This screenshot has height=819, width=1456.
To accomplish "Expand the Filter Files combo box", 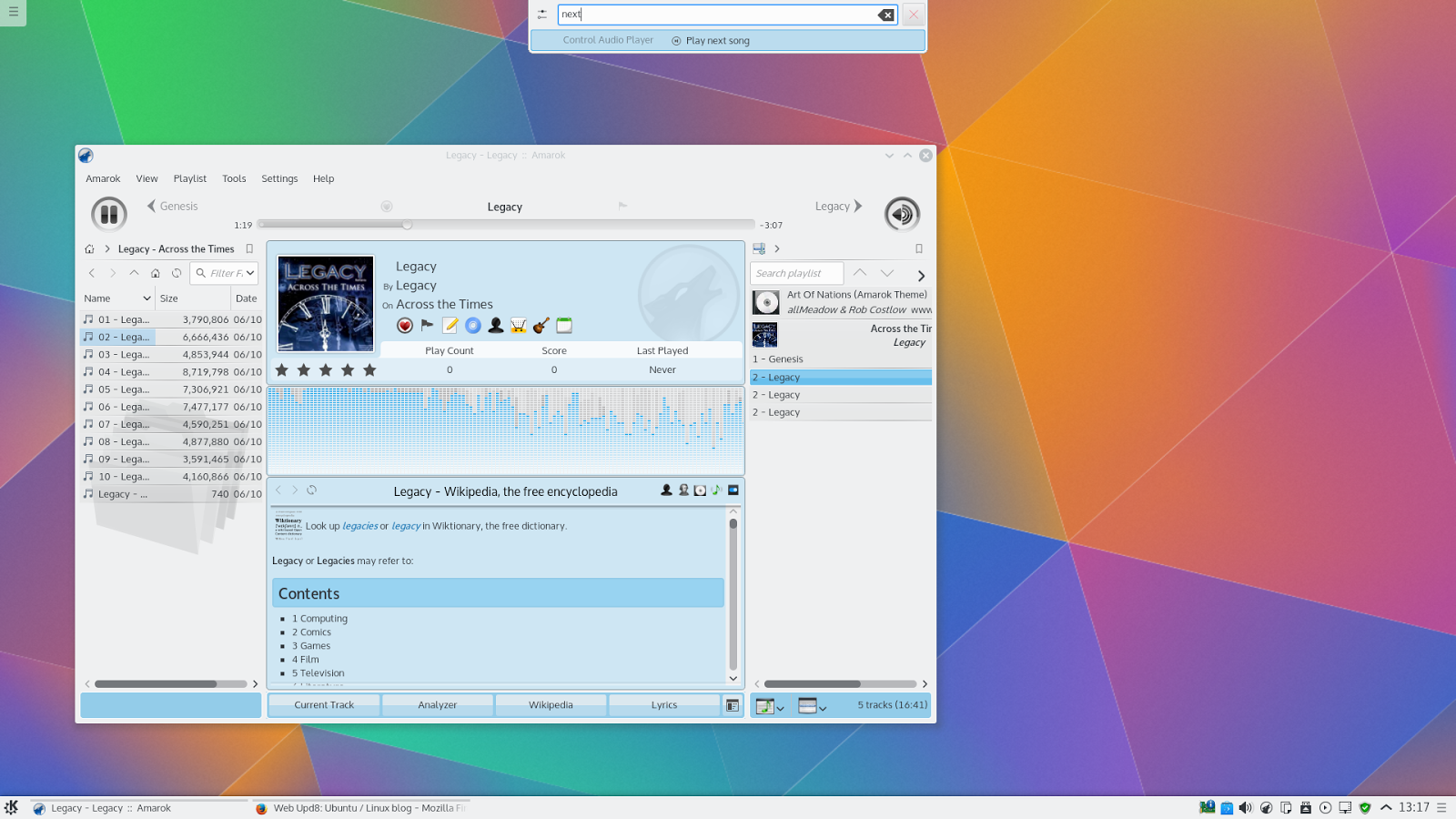I will pos(252,273).
